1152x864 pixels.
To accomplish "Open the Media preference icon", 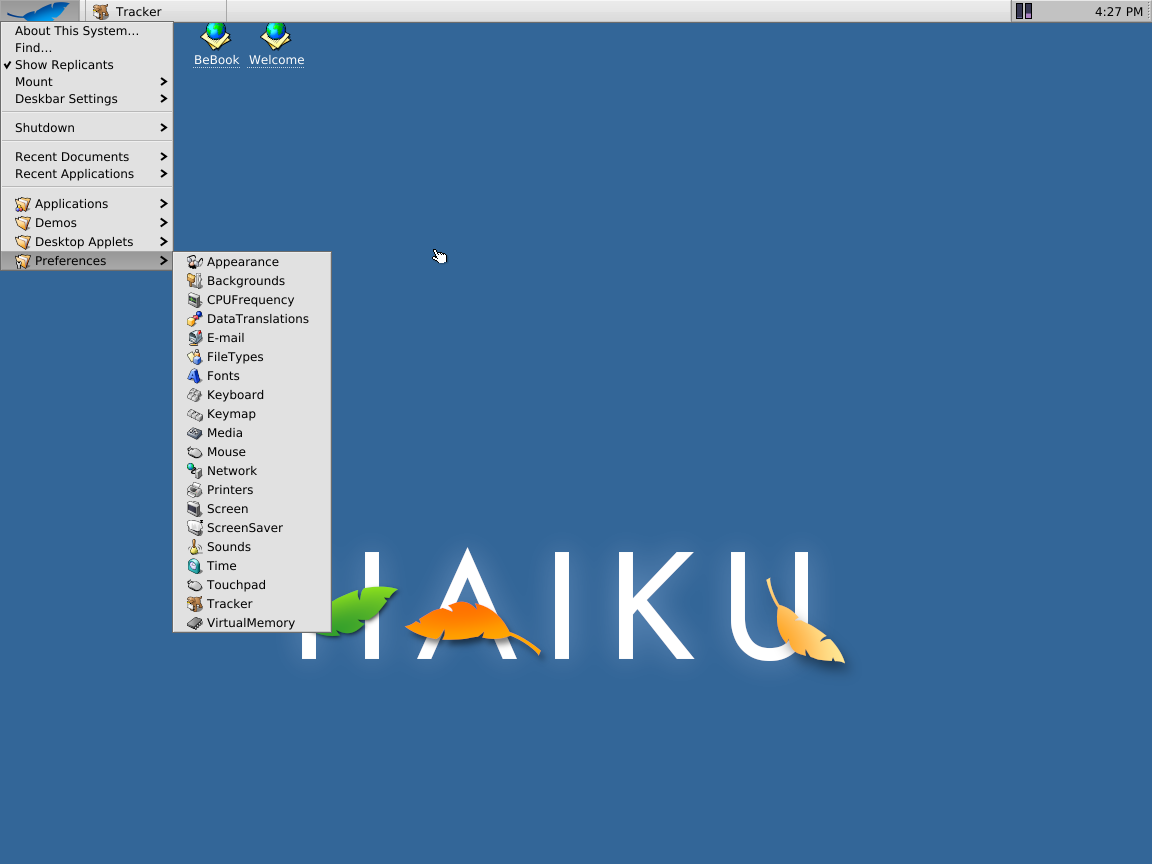I will coord(195,433).
